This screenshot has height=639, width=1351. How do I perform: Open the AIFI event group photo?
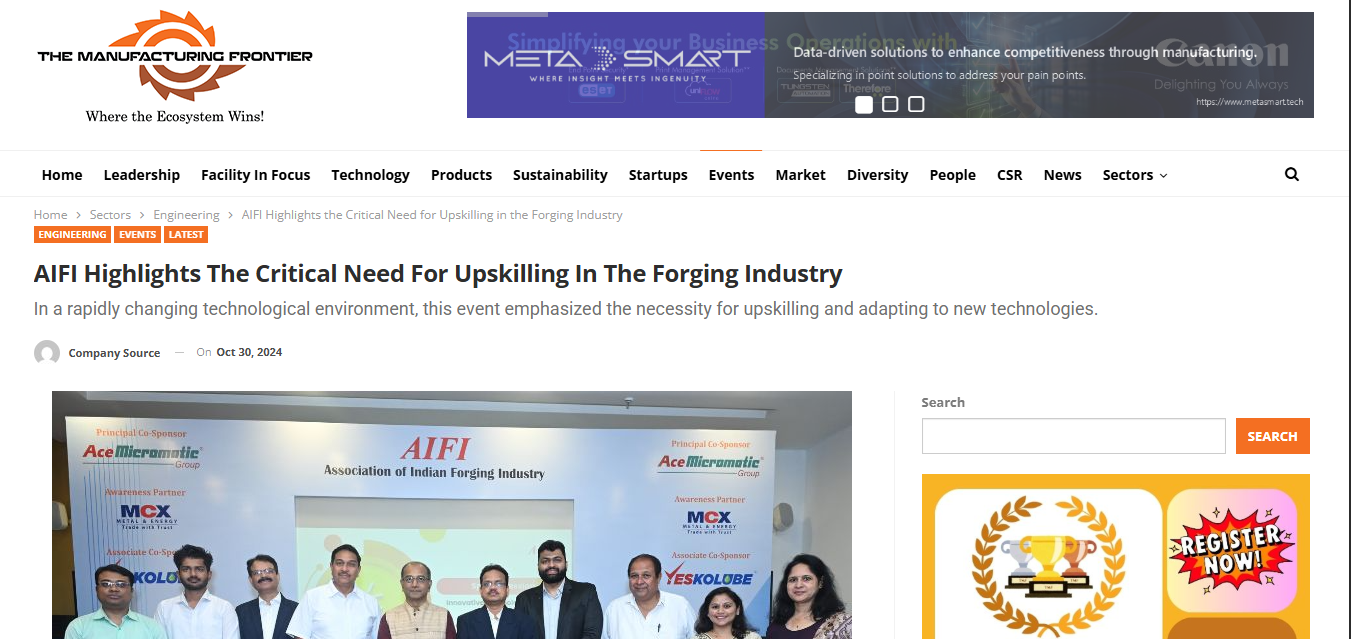point(452,515)
